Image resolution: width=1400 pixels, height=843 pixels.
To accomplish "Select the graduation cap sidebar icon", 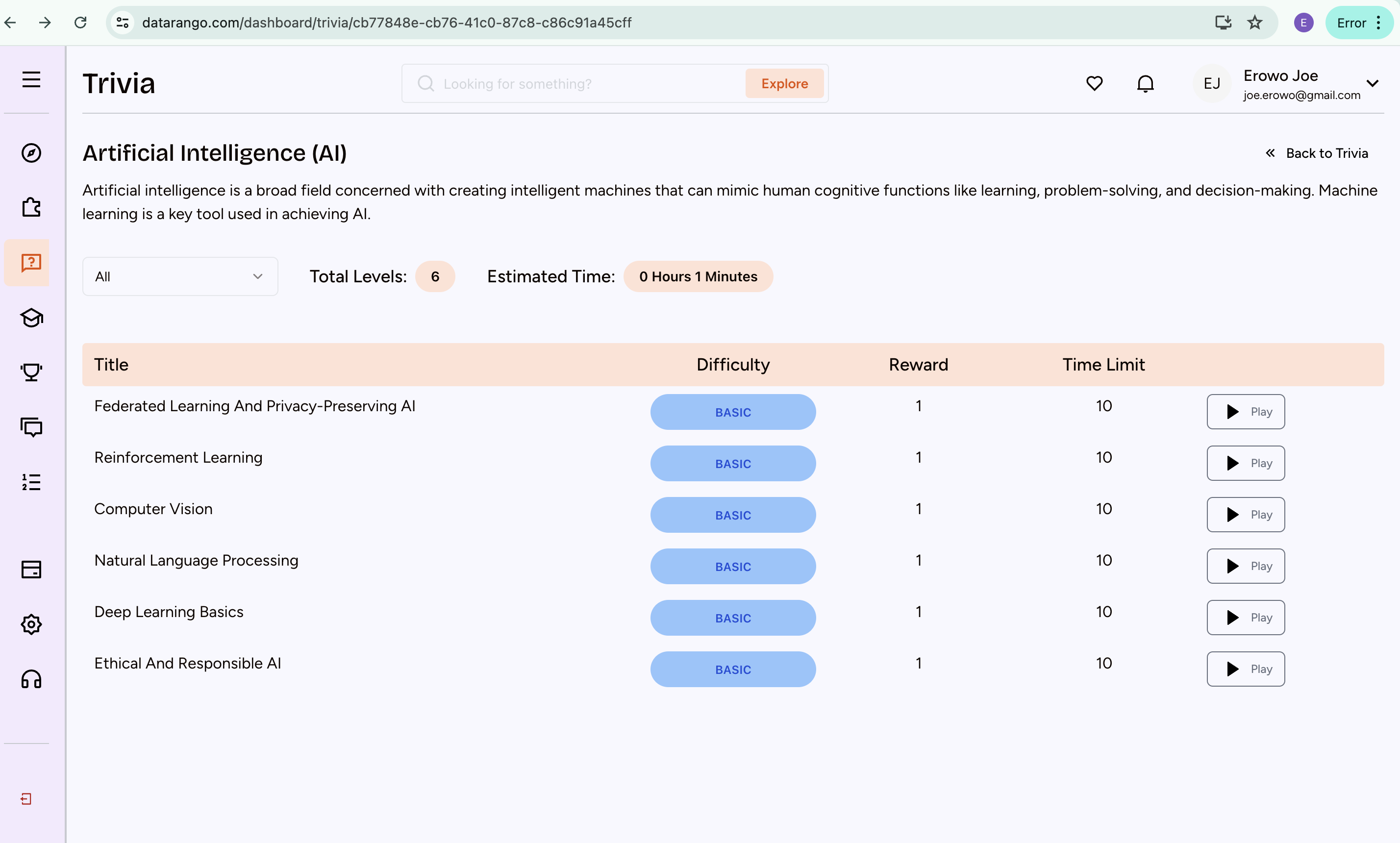I will point(31,318).
